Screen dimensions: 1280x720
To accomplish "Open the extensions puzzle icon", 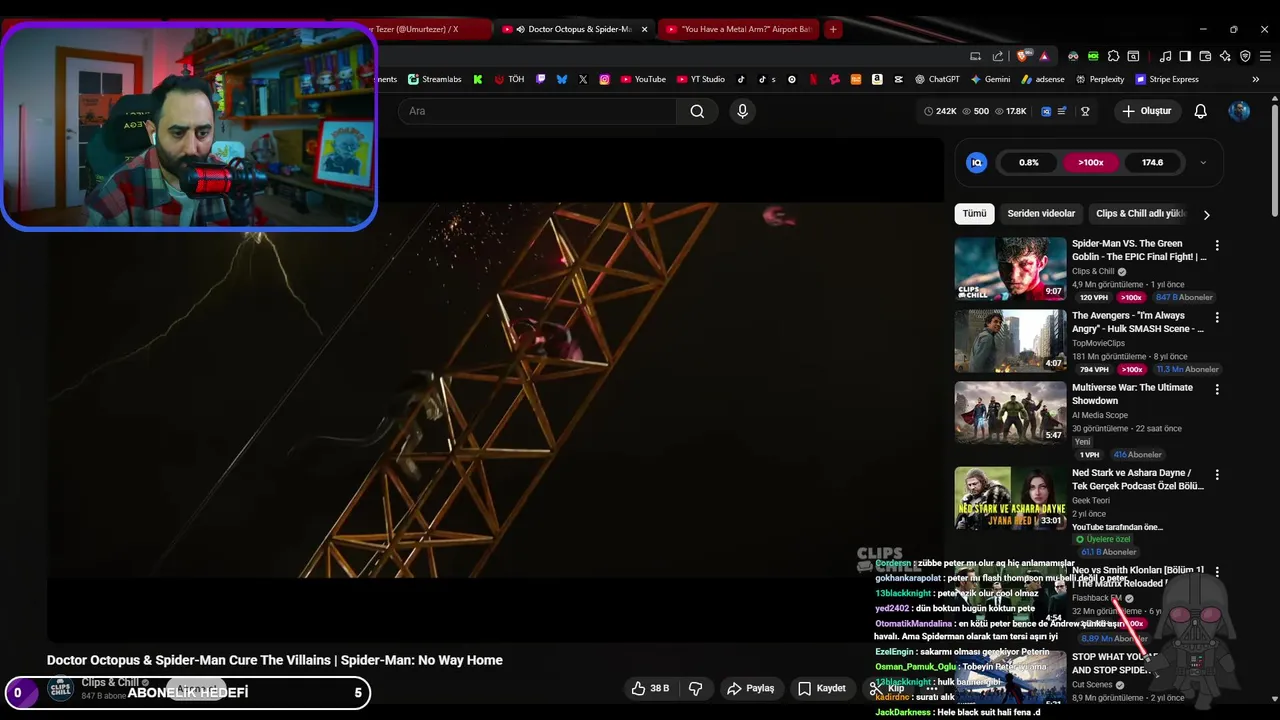I will click(1113, 56).
